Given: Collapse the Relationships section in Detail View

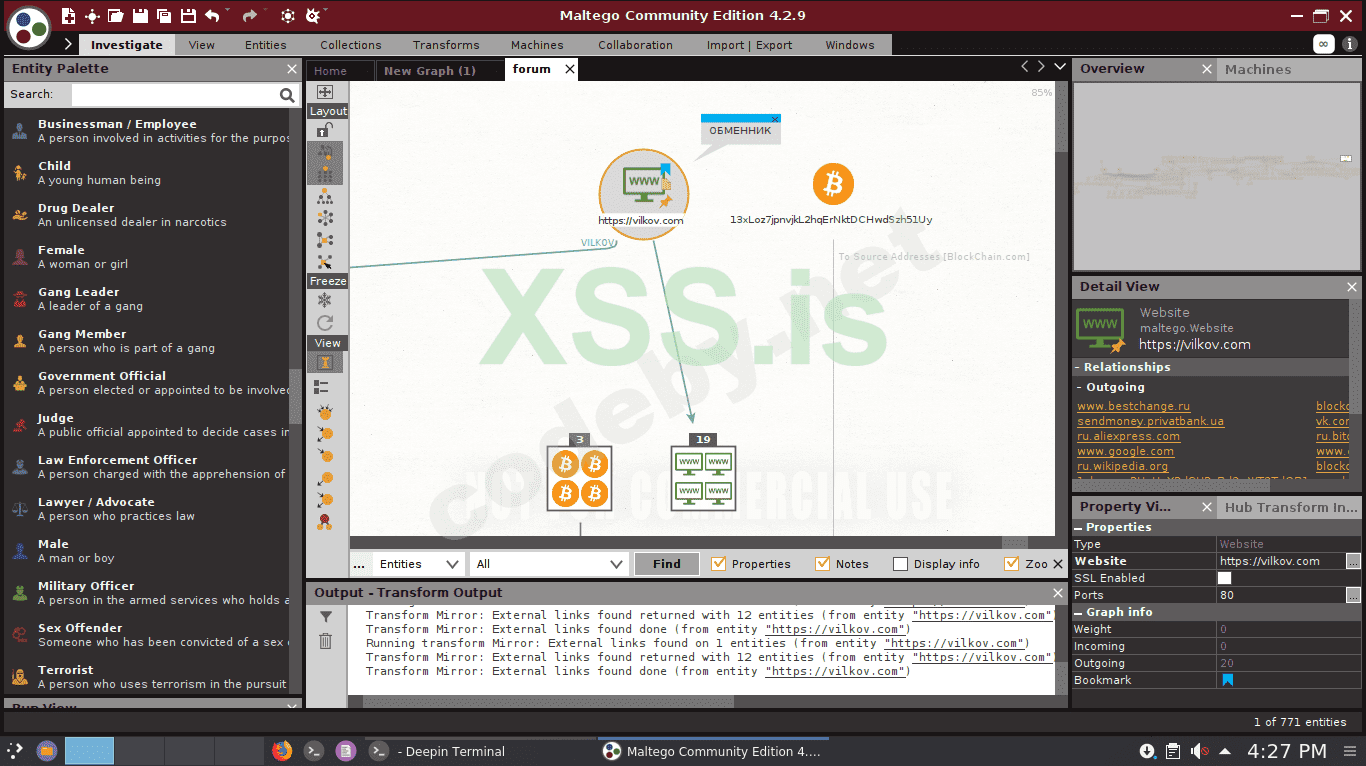Looking at the screenshot, I should point(1079,367).
